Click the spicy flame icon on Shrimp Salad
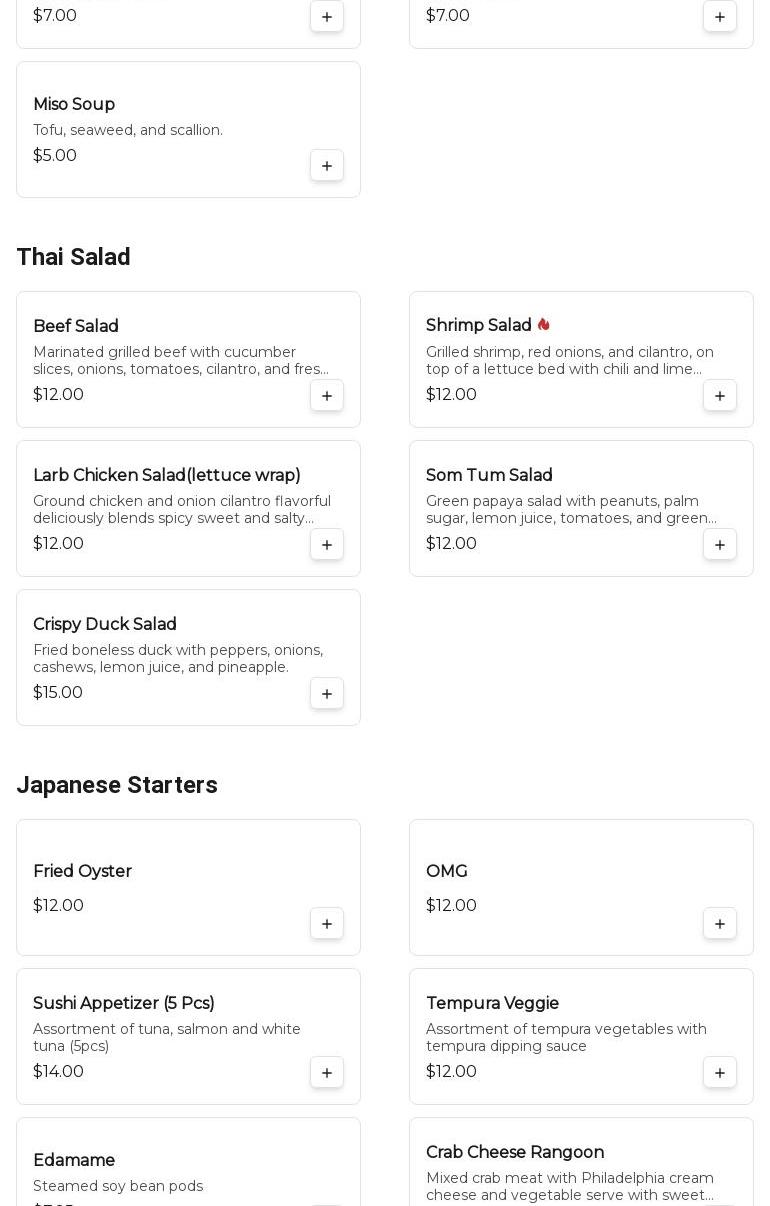 point(543,325)
